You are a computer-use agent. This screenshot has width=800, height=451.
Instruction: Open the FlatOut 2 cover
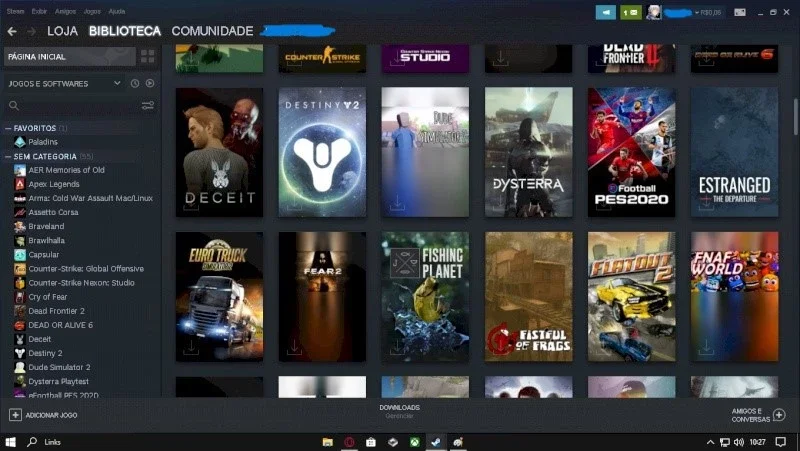[x=632, y=297]
